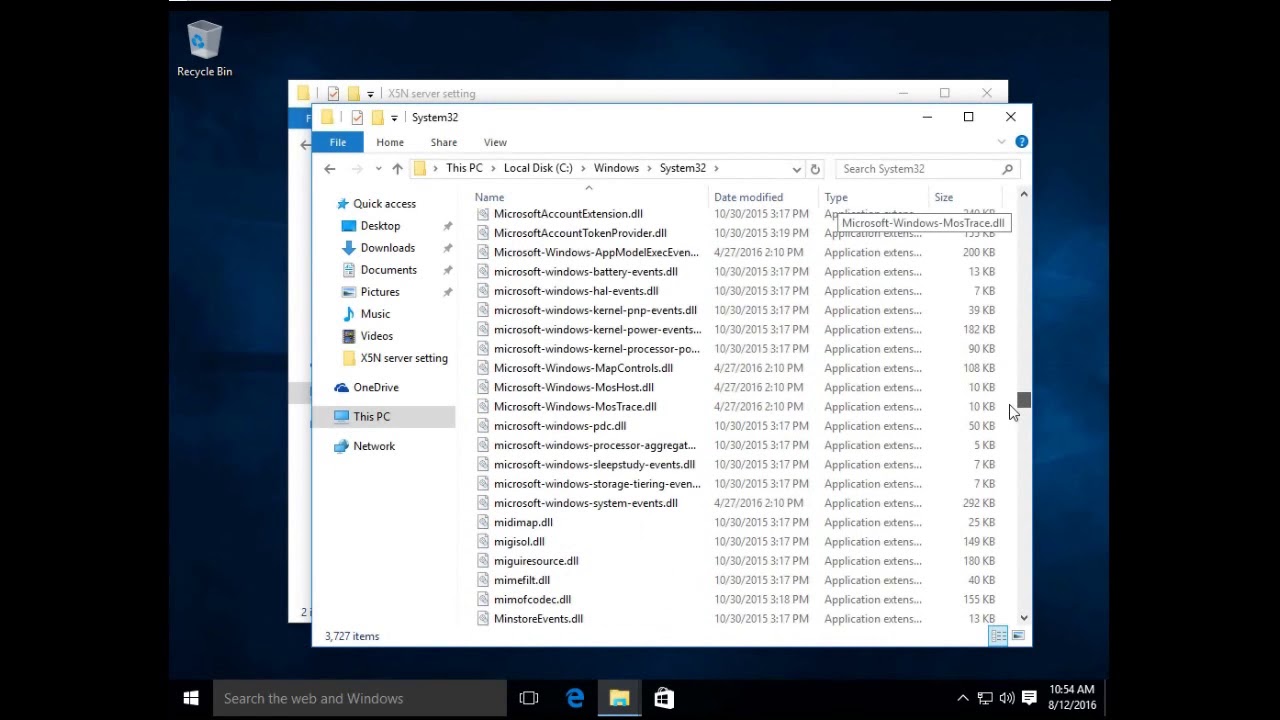Image resolution: width=1280 pixels, height=720 pixels.
Task: Open the File menu
Action: pyautogui.click(x=338, y=142)
